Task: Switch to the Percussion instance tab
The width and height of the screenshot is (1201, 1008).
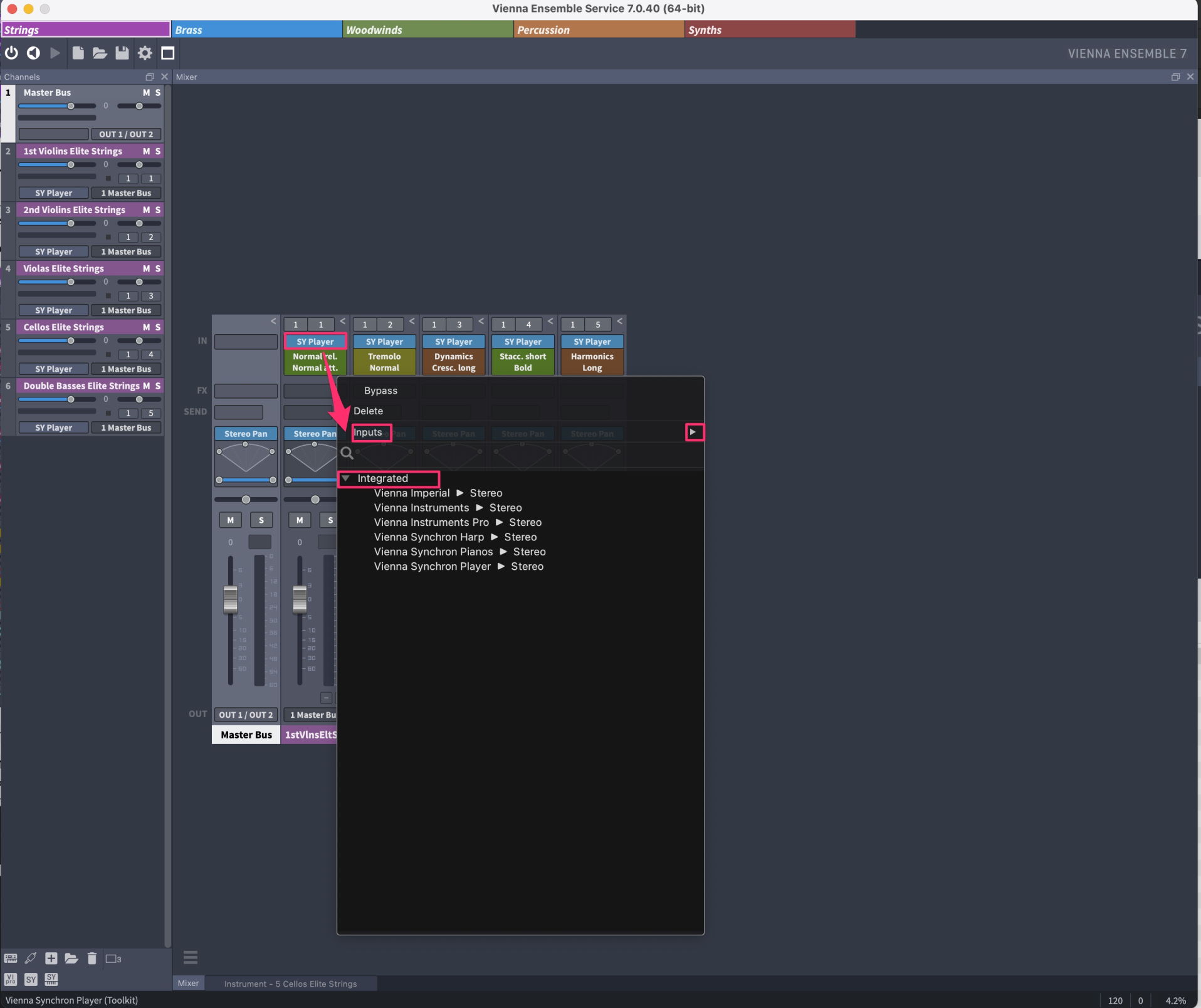Action: 599,29
